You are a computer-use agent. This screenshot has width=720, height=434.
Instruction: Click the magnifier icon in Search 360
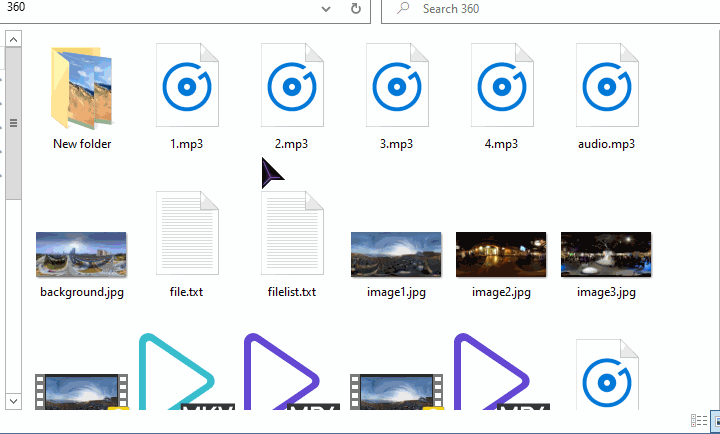pyautogui.click(x=403, y=8)
